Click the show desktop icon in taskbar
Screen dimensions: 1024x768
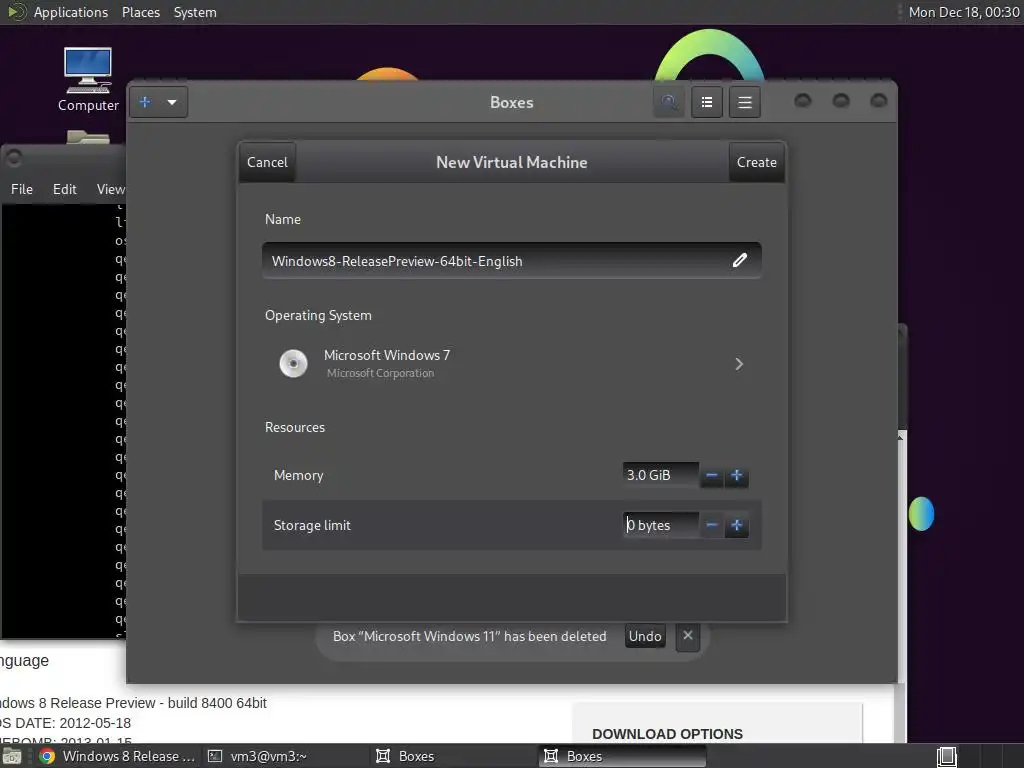point(12,756)
